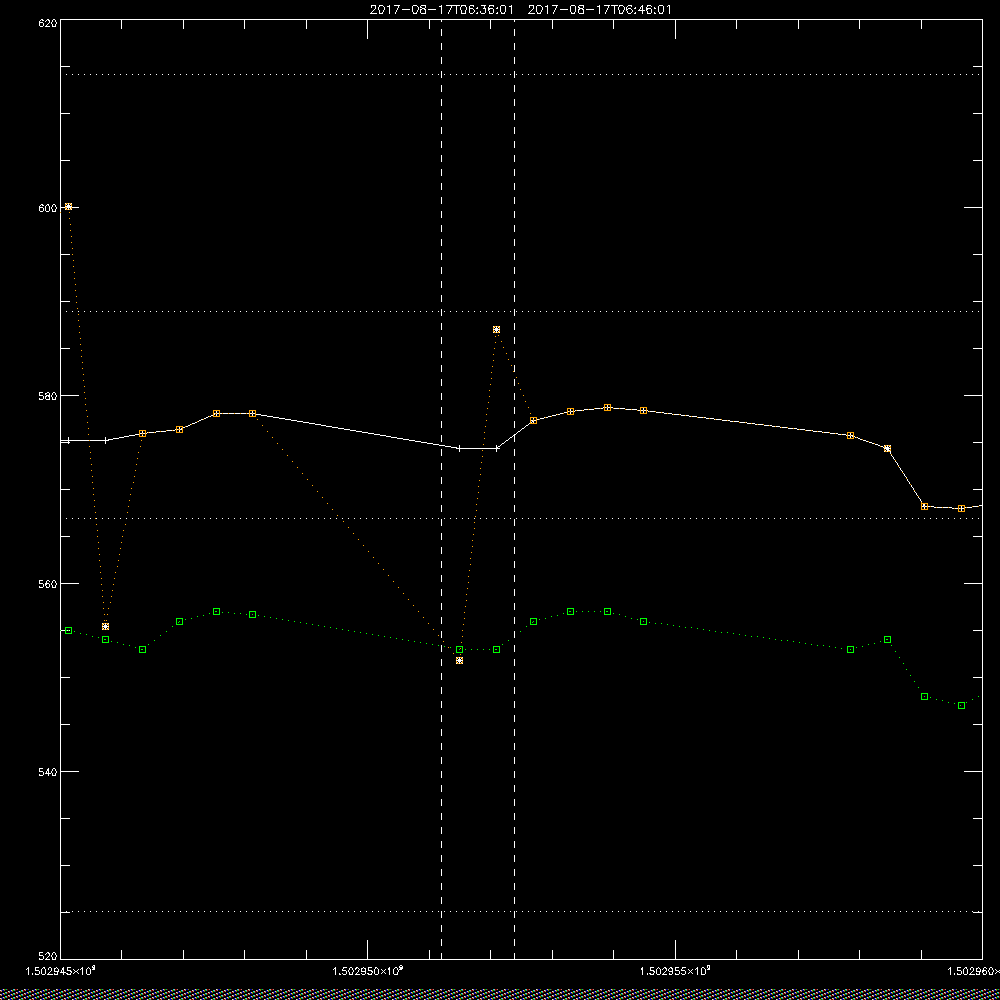Click the x-axis label 1.502950×10⁹

point(368,971)
